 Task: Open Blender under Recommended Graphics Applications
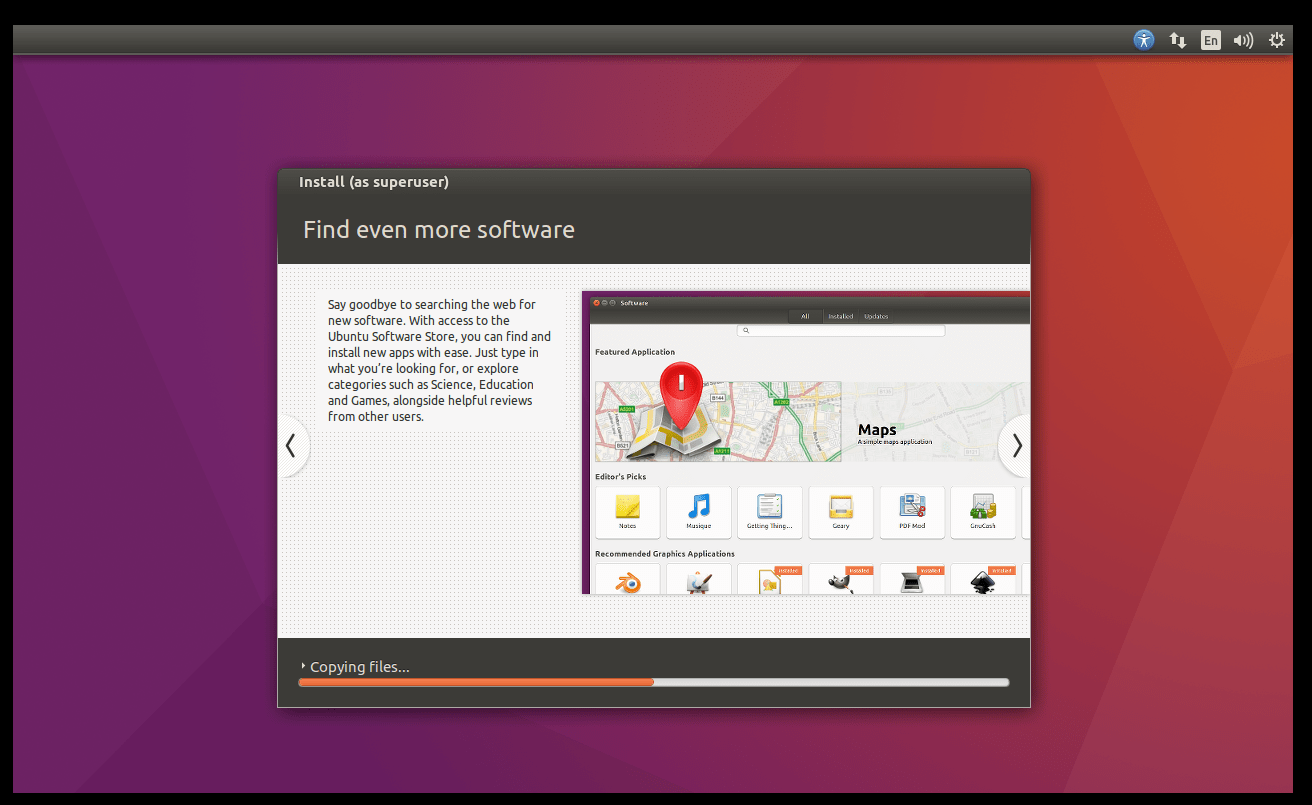[x=627, y=582]
